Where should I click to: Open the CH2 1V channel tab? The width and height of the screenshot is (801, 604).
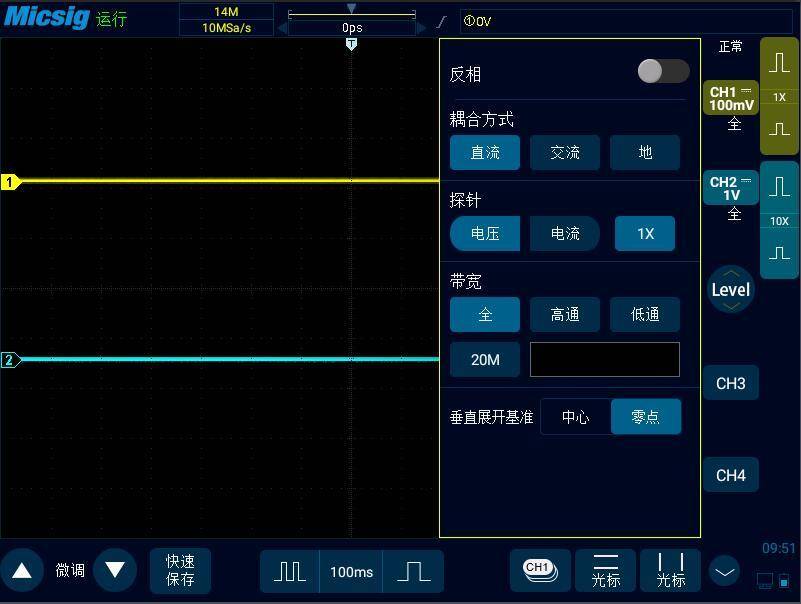coord(731,188)
